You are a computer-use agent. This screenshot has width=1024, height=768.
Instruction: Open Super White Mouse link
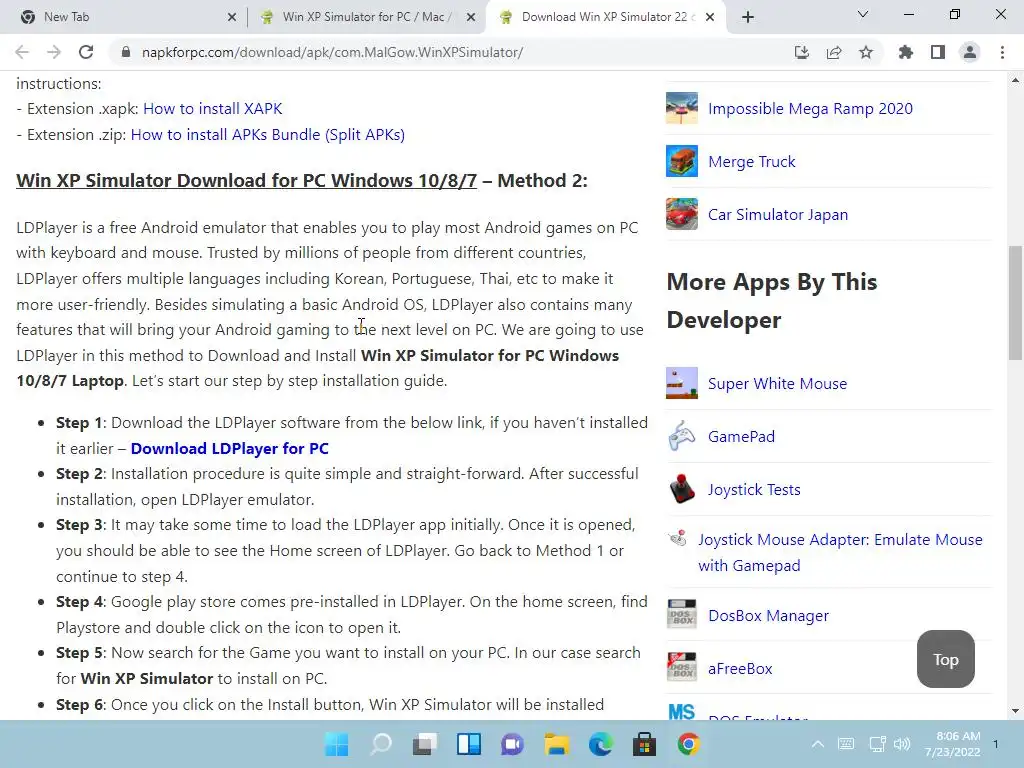point(777,383)
